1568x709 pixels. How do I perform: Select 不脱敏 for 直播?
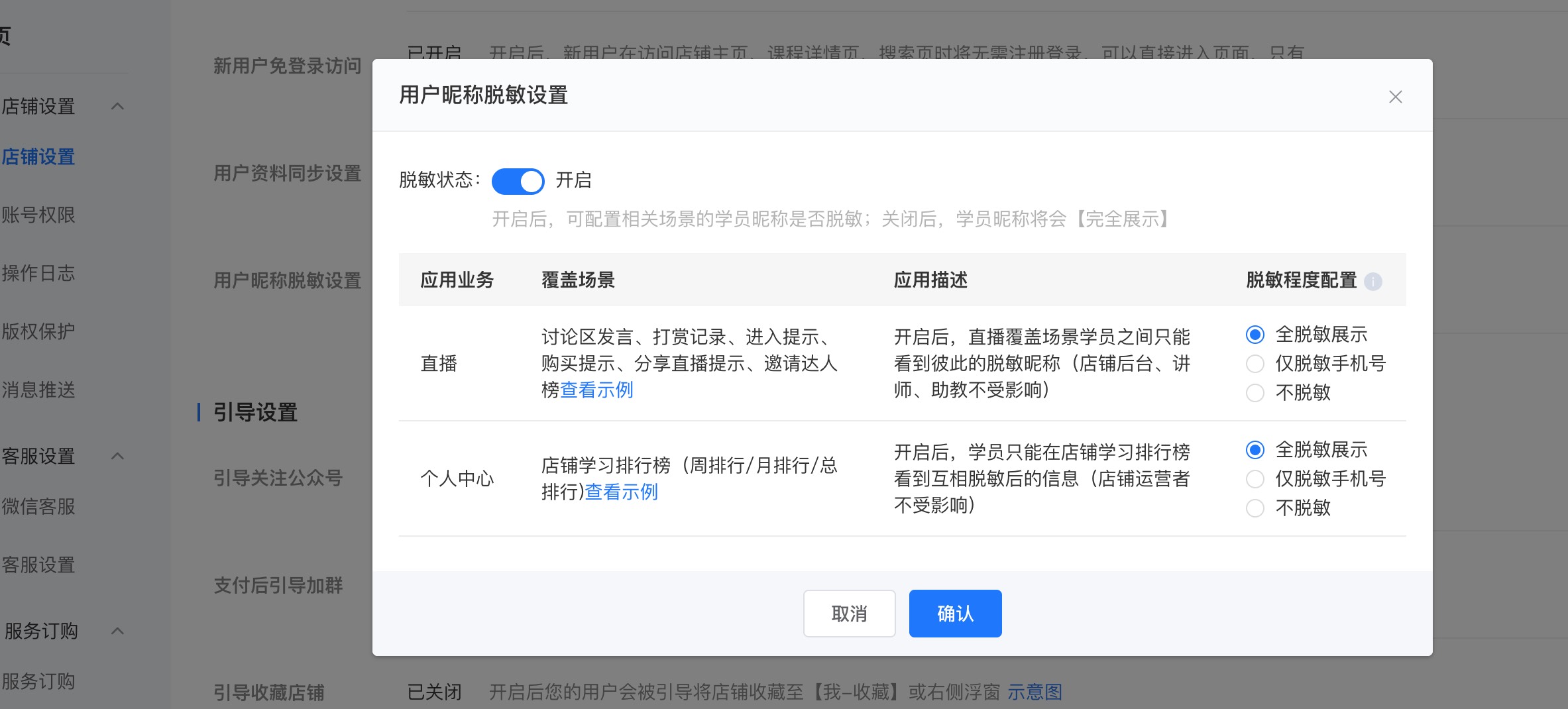coord(1255,393)
